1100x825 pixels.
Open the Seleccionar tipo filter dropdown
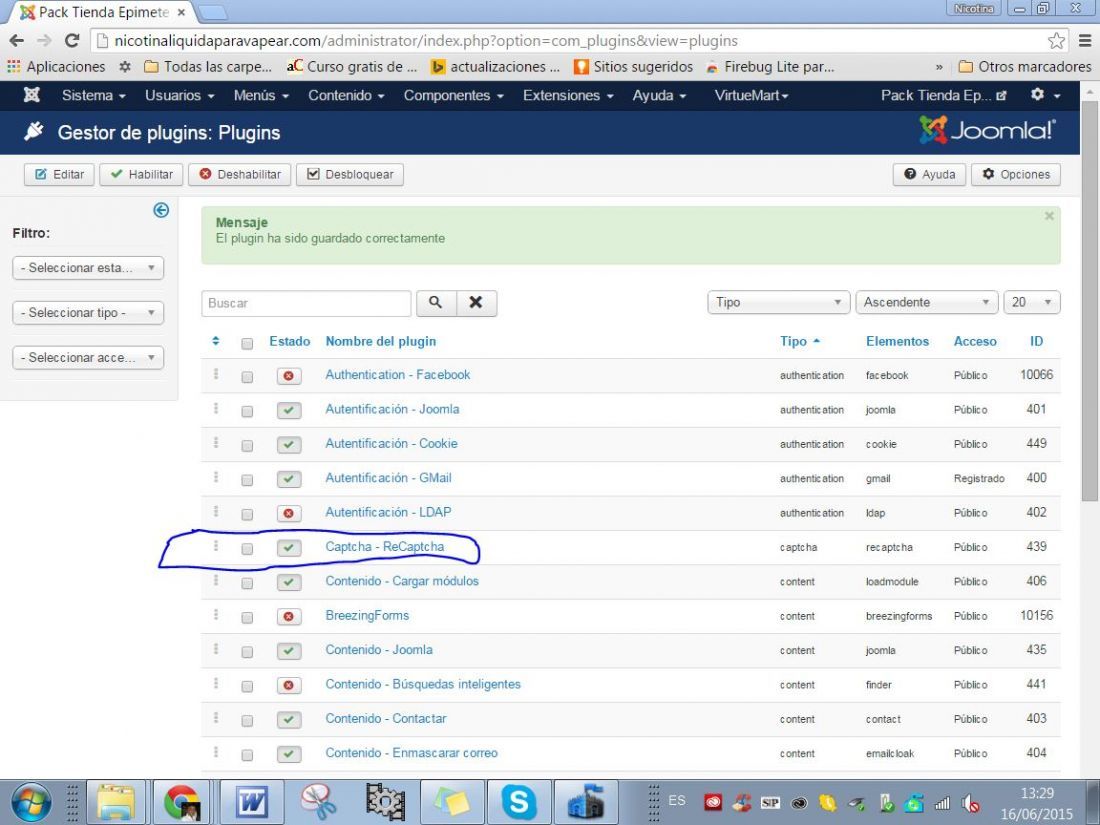(88, 313)
